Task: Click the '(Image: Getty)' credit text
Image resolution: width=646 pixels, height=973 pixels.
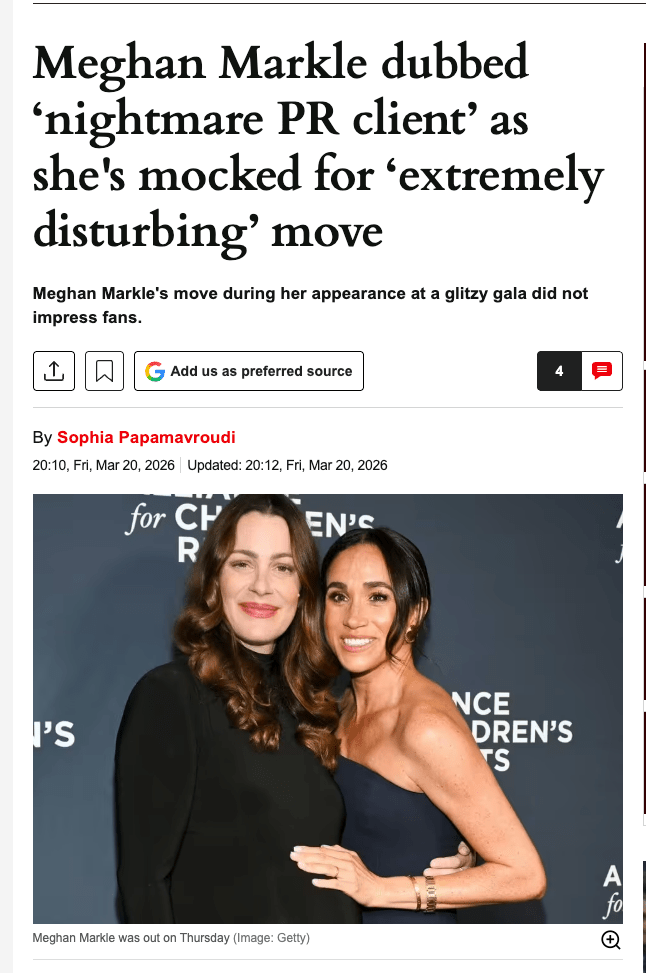Action: (x=271, y=938)
